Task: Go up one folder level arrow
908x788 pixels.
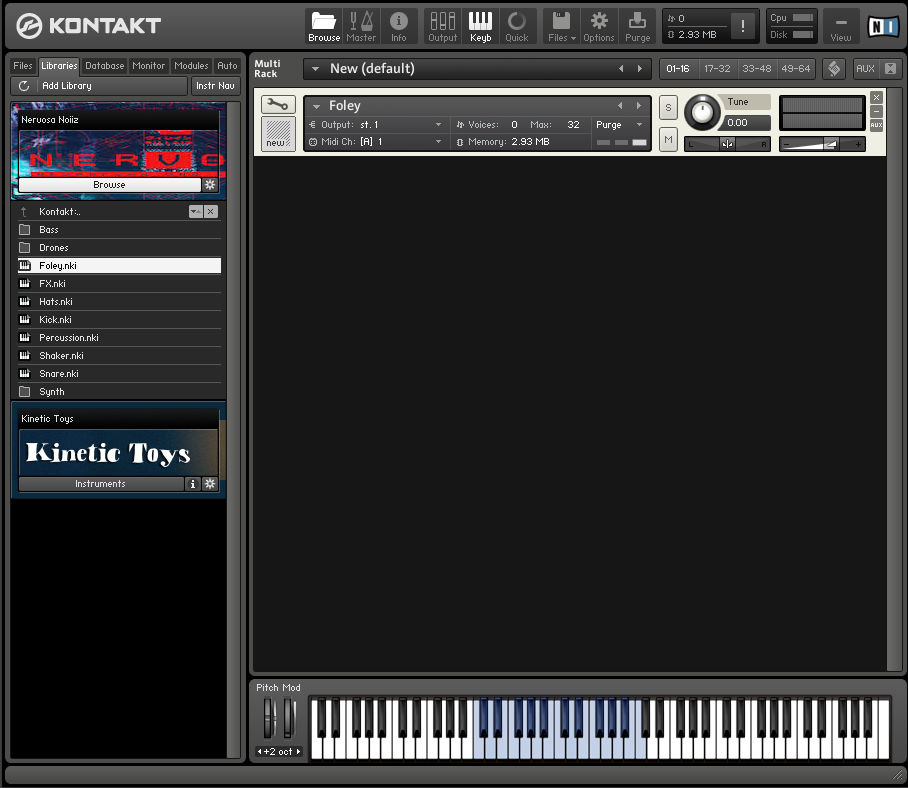Action: [x=24, y=212]
